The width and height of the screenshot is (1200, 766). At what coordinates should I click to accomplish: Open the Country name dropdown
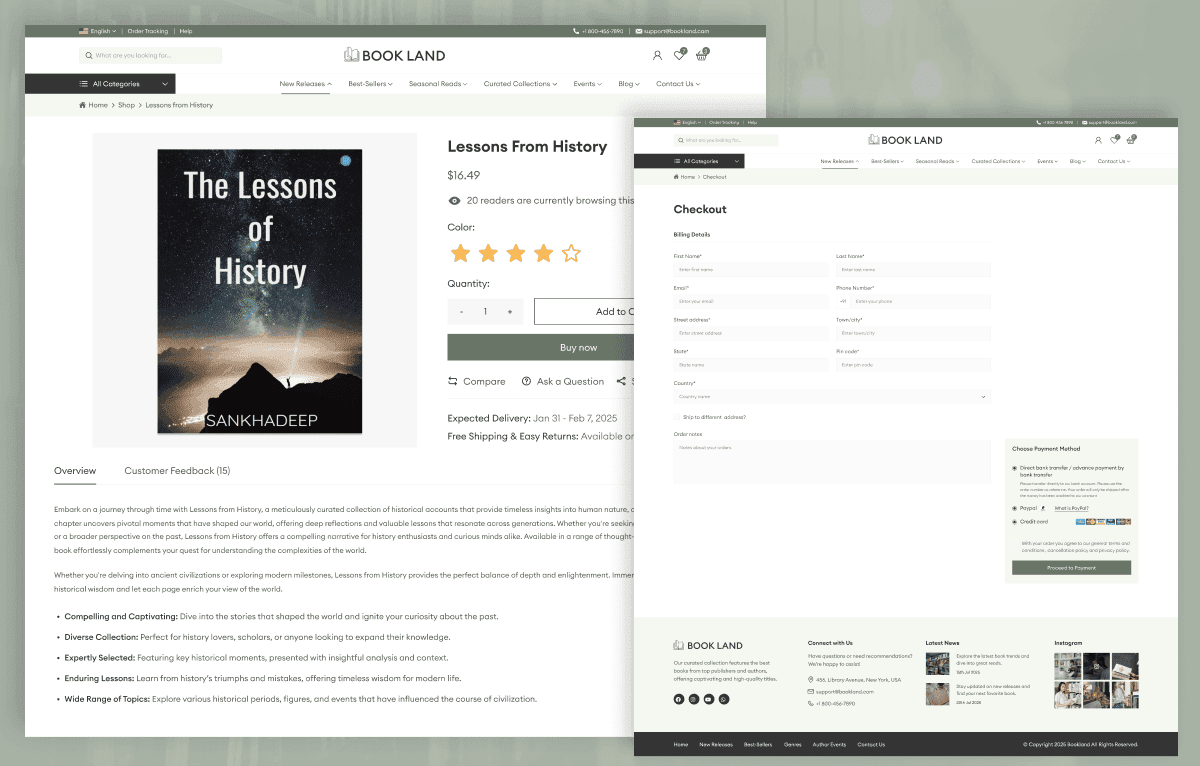click(x=832, y=397)
